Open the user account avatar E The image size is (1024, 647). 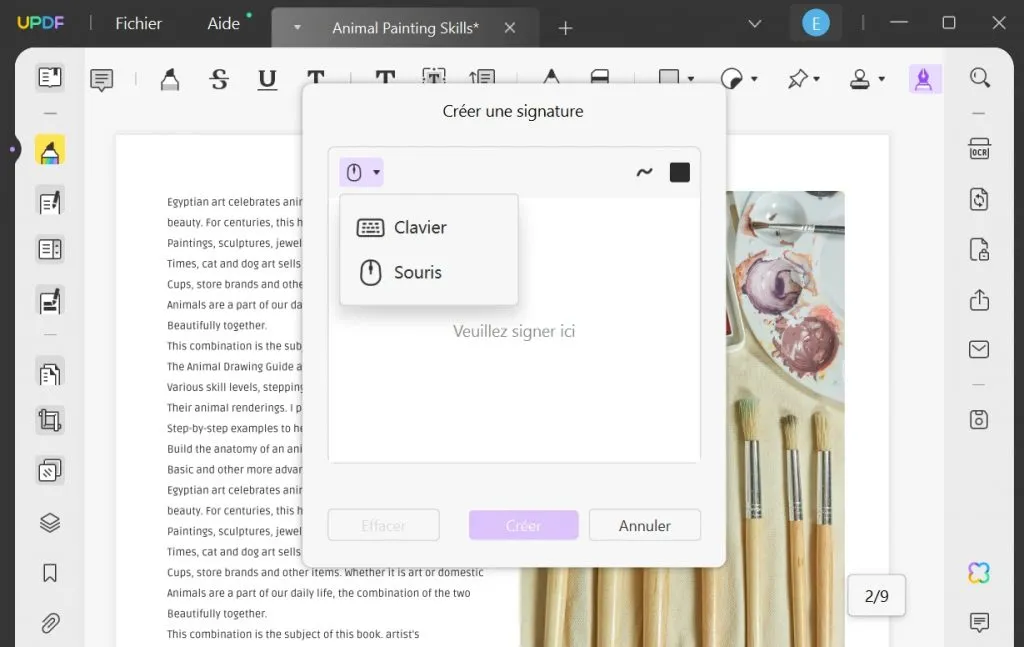tap(816, 24)
